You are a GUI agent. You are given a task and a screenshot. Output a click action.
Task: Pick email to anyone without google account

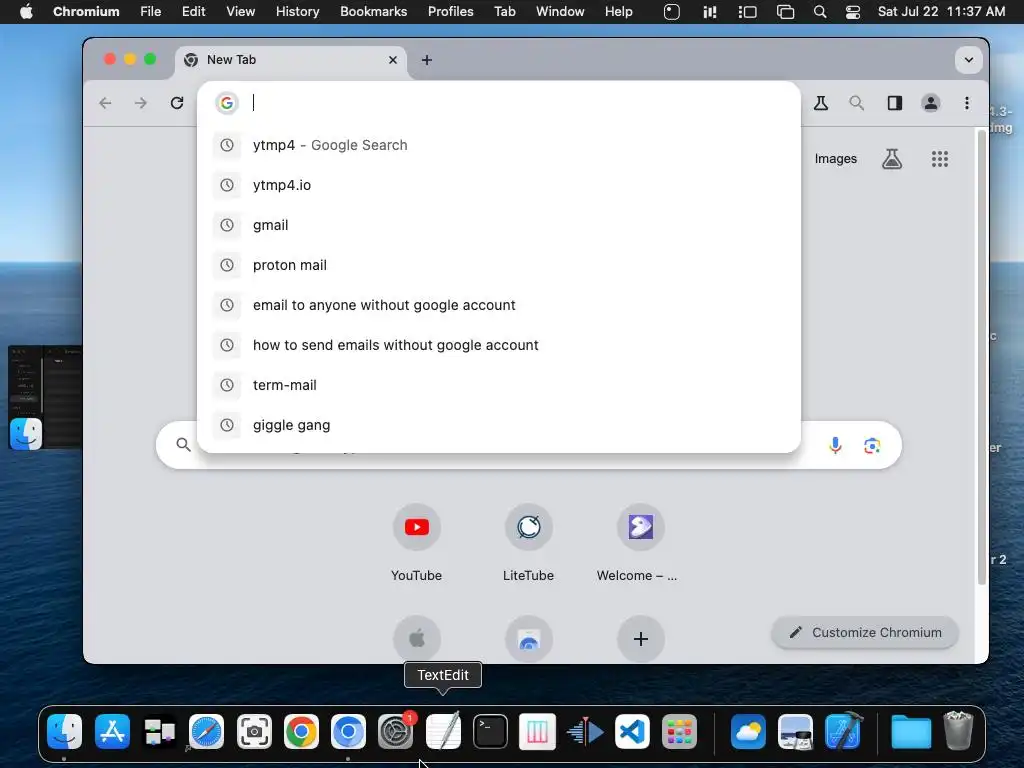pos(499,305)
